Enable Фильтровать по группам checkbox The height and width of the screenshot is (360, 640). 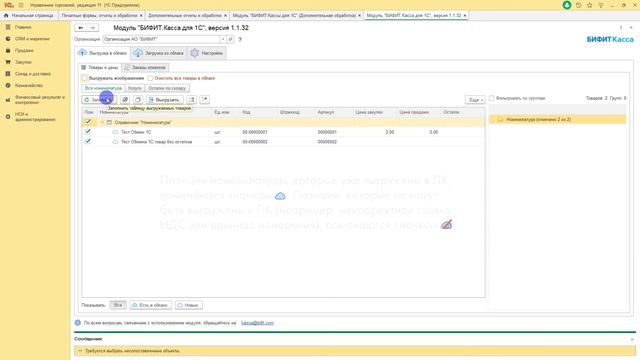pos(491,98)
